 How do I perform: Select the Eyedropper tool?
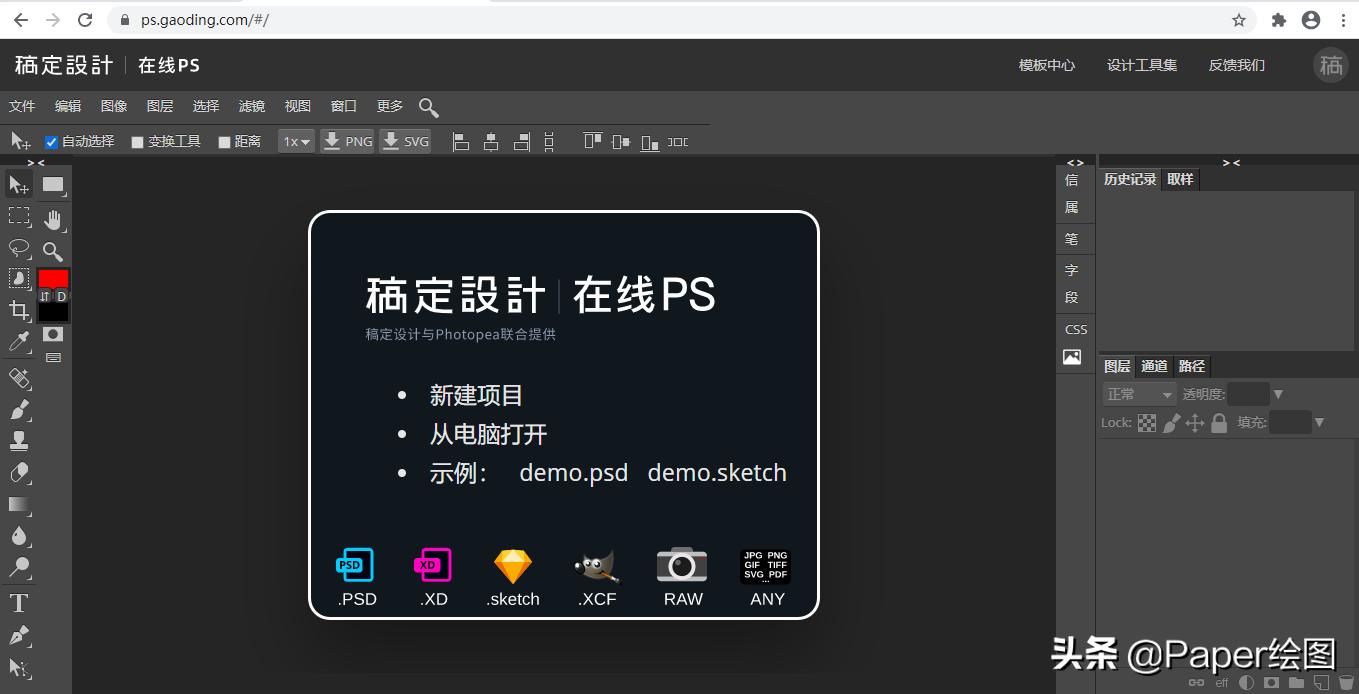point(17,343)
